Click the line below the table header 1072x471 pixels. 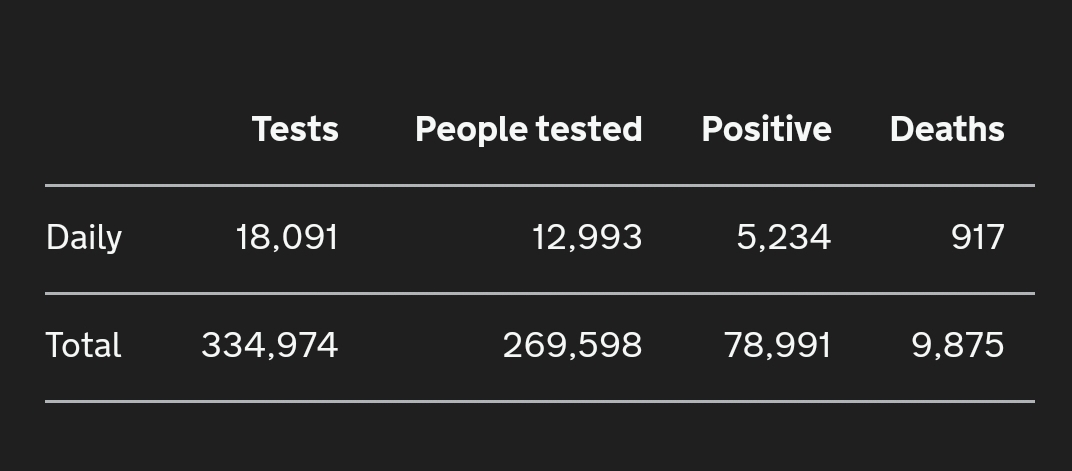(540, 185)
